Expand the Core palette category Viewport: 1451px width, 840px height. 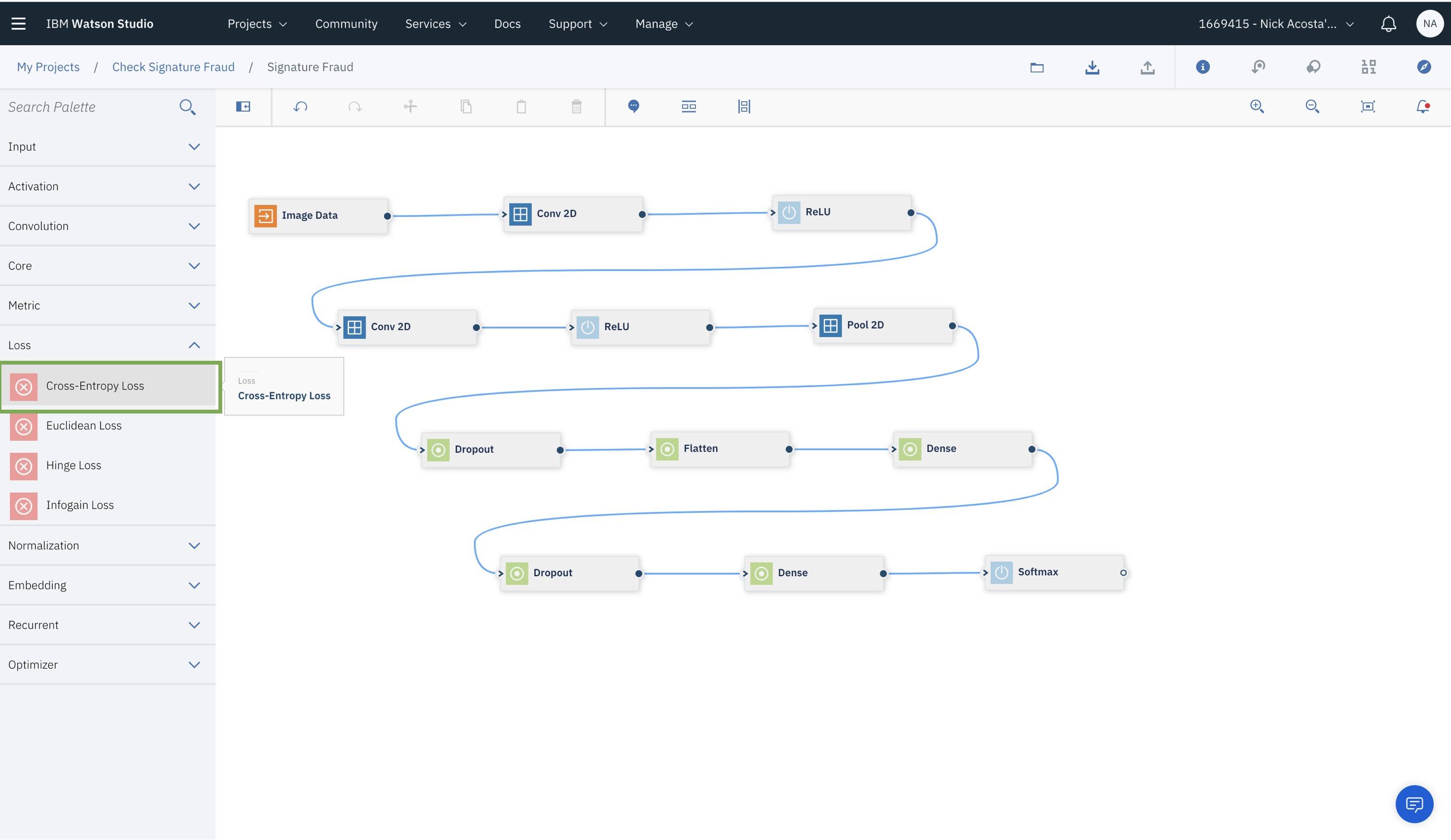[x=108, y=266]
